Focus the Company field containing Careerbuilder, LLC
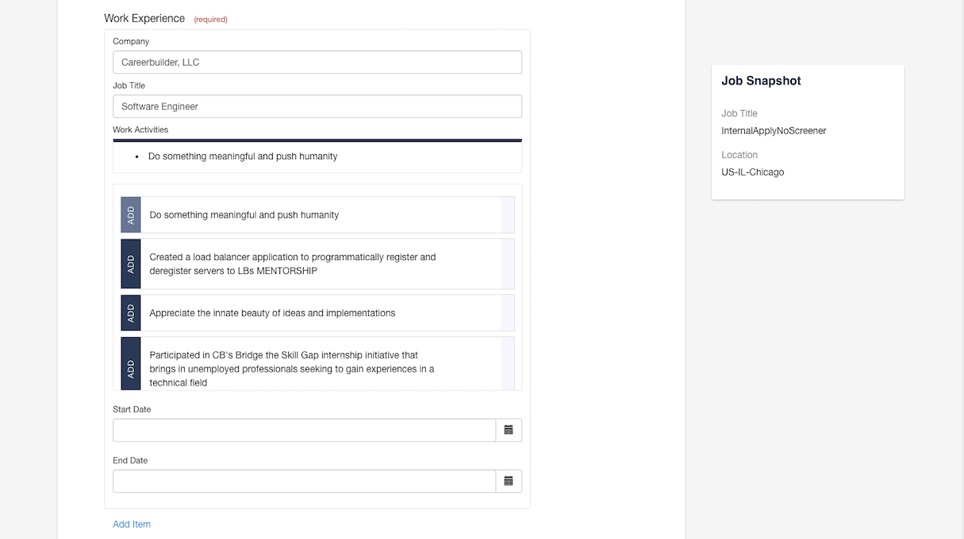The height and width of the screenshot is (539, 964). [316, 62]
